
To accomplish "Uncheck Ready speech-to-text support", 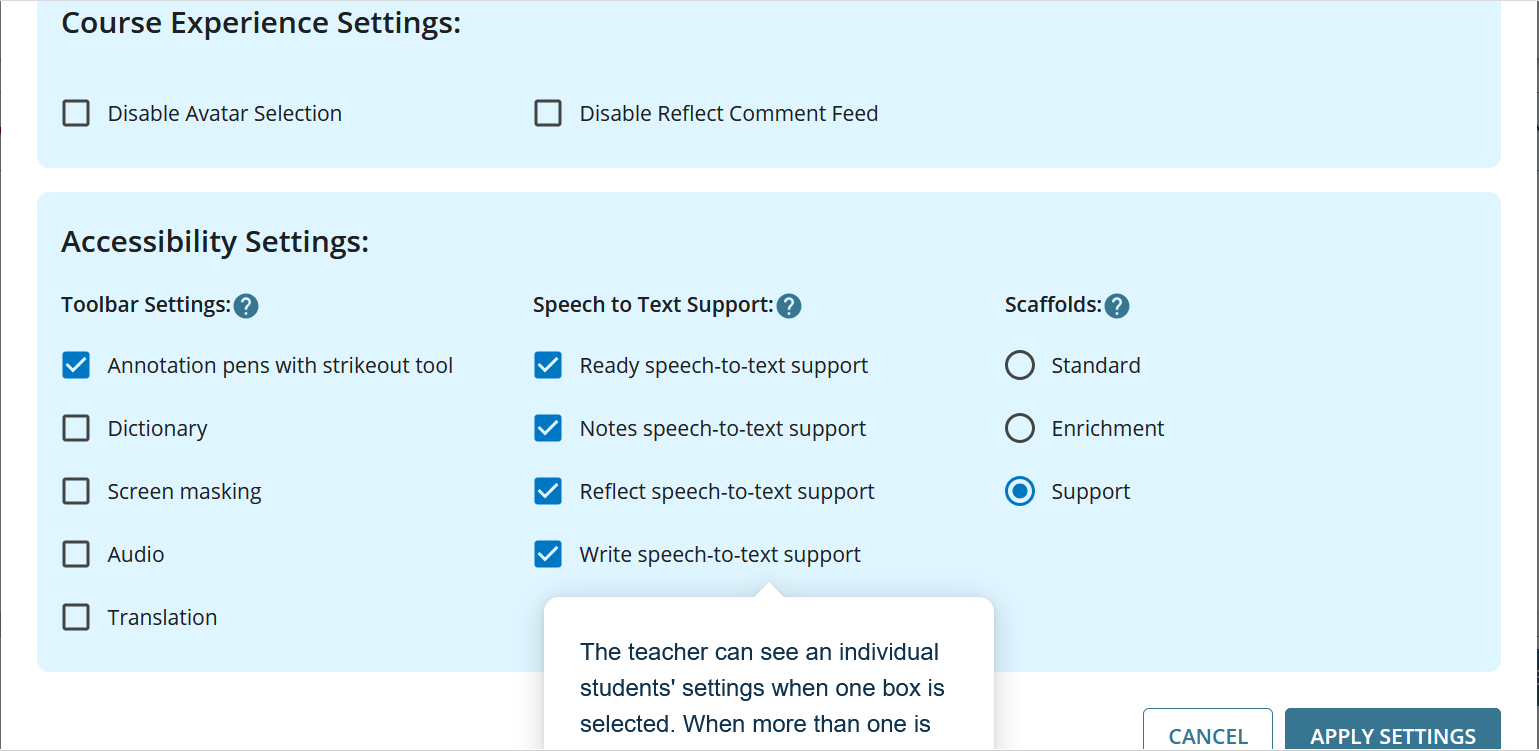I will pos(548,365).
